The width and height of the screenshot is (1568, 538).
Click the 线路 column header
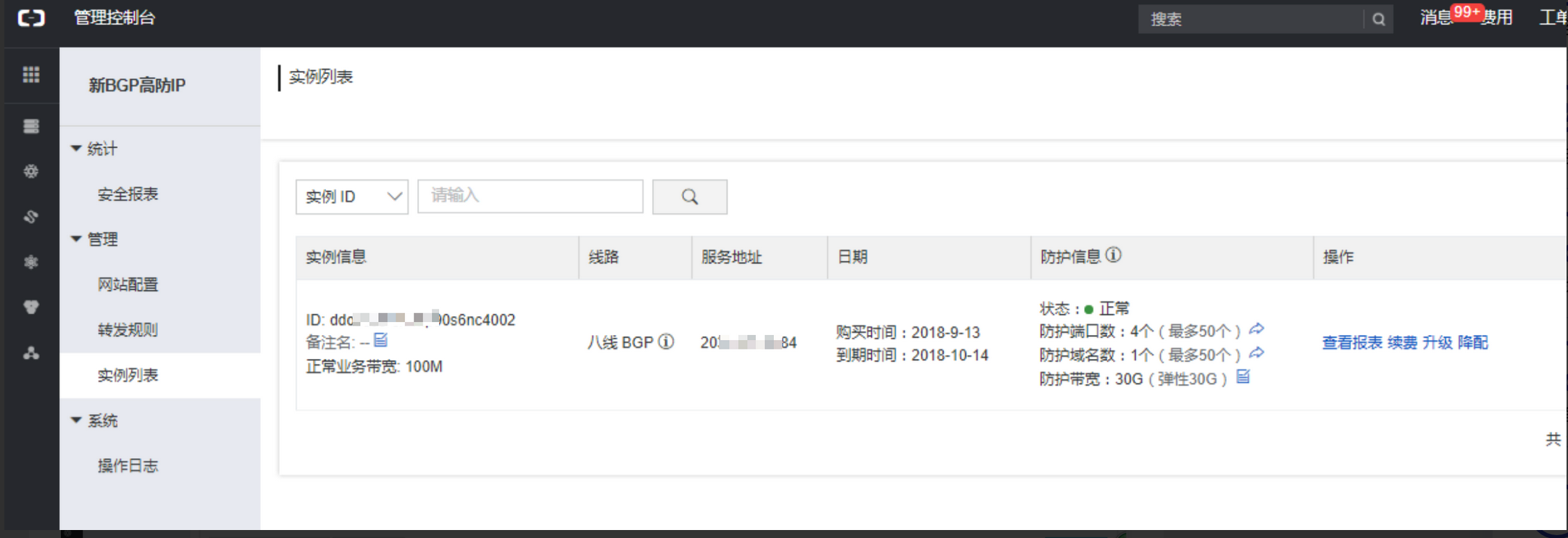(x=604, y=257)
